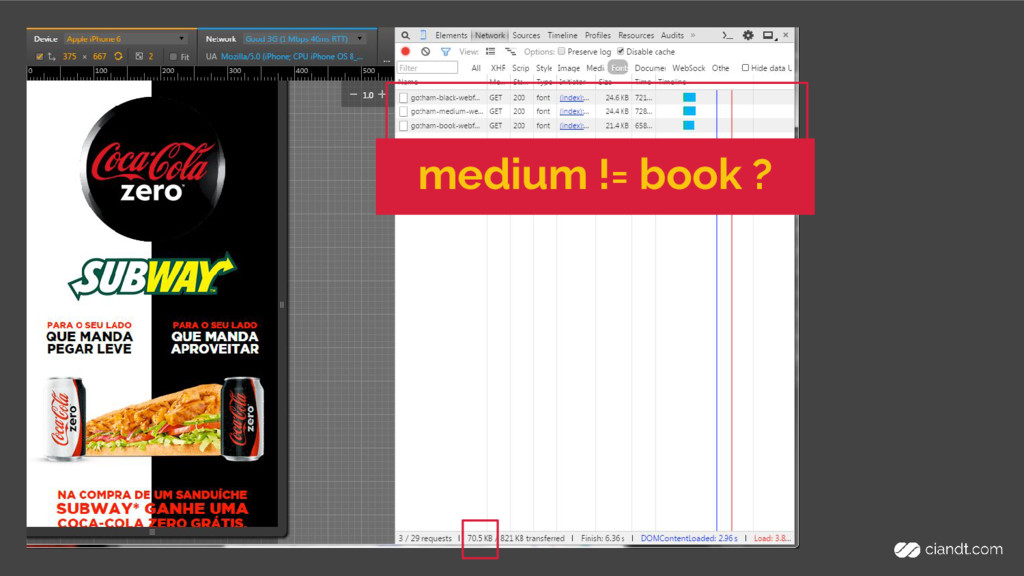Open the Resources tab

pos(636,35)
